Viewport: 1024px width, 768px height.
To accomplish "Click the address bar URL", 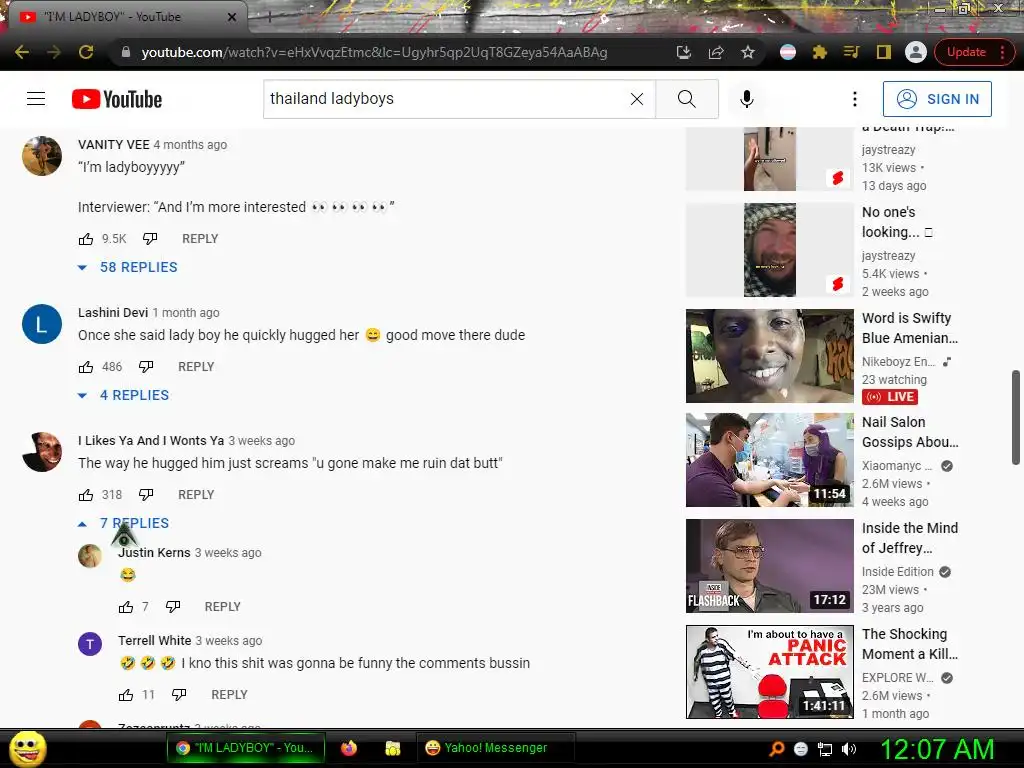I will pos(374,52).
